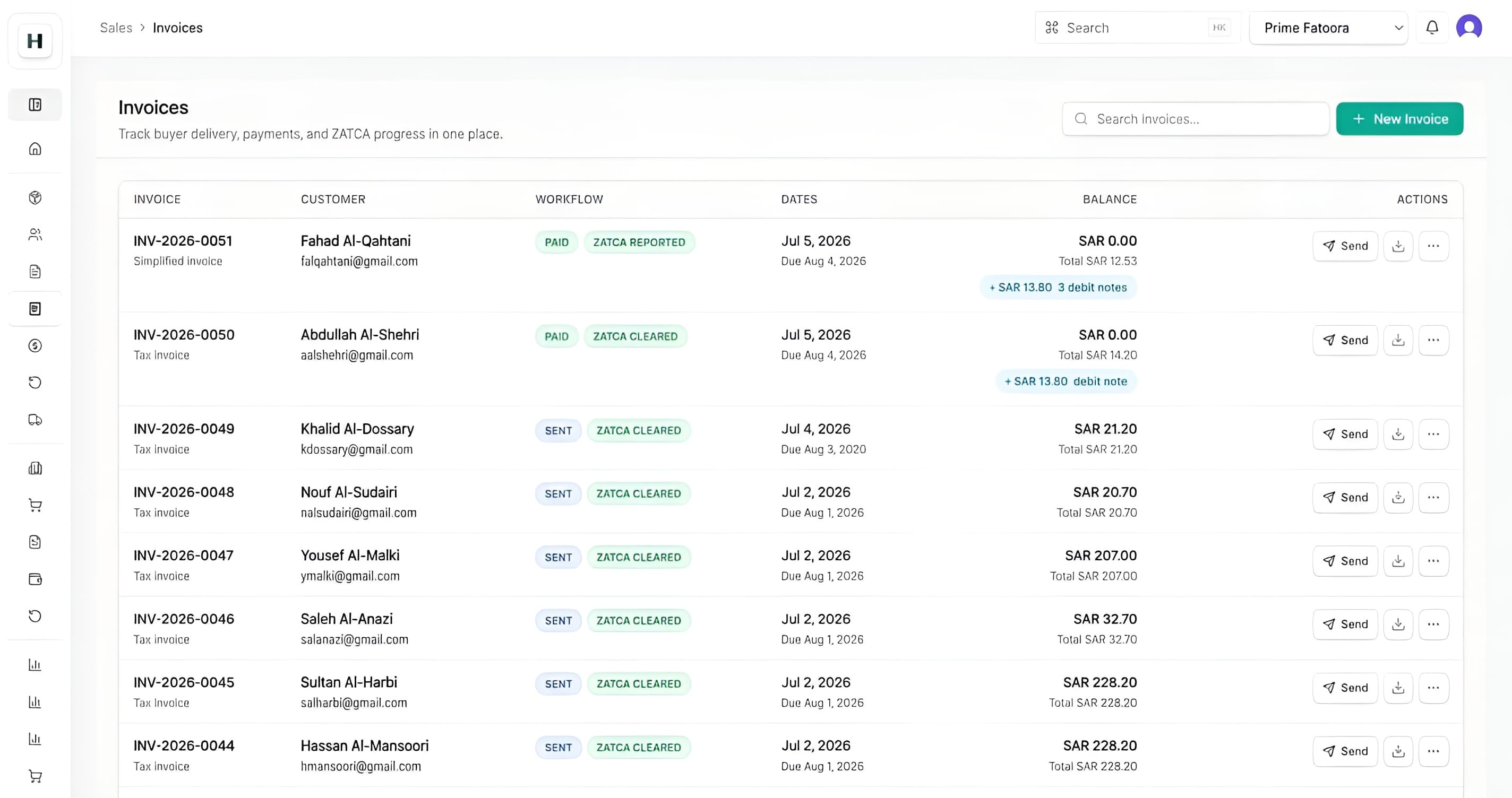Image resolution: width=1512 pixels, height=798 pixels.
Task: Toggle the sidebar panel icon
Action: pos(35,105)
